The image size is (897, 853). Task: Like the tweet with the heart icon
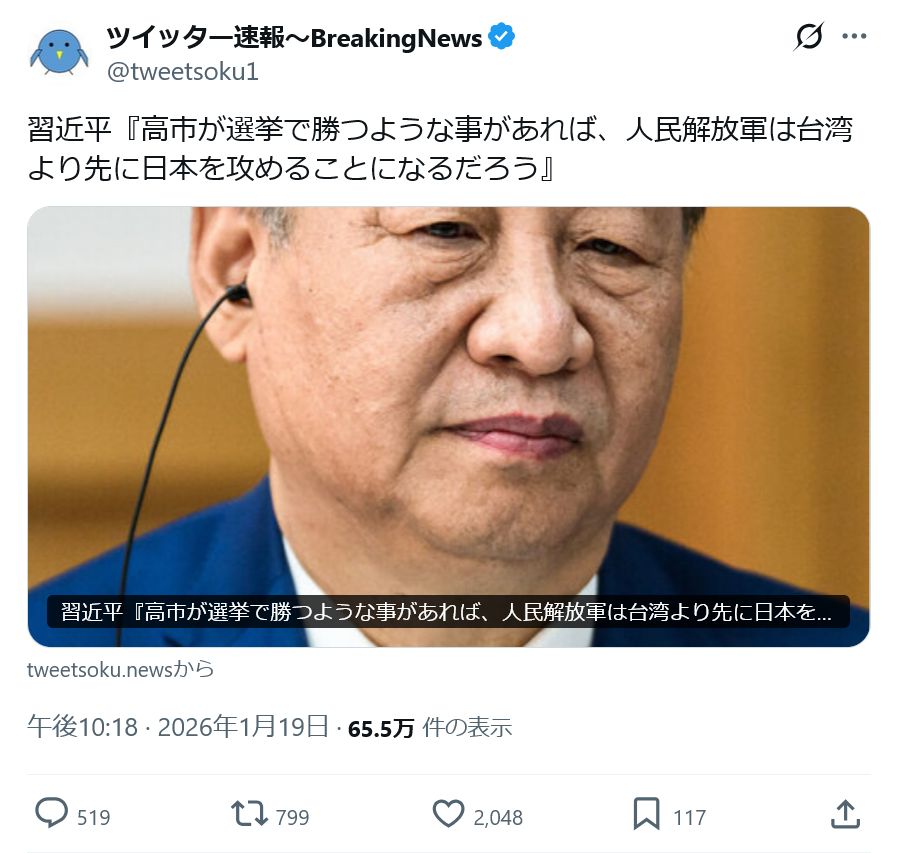coord(448,814)
